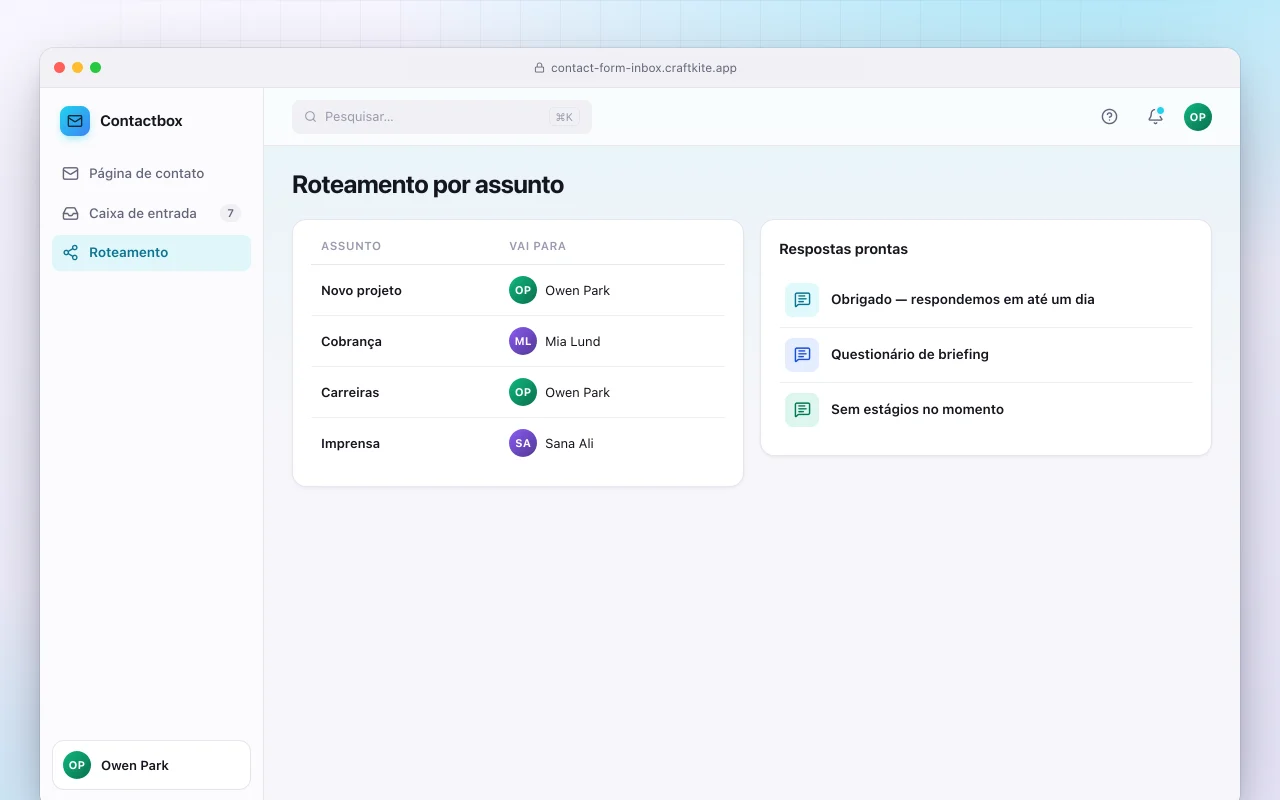Focus the Pesquisar search field
Screen dimensions: 1280x800
tap(442, 117)
